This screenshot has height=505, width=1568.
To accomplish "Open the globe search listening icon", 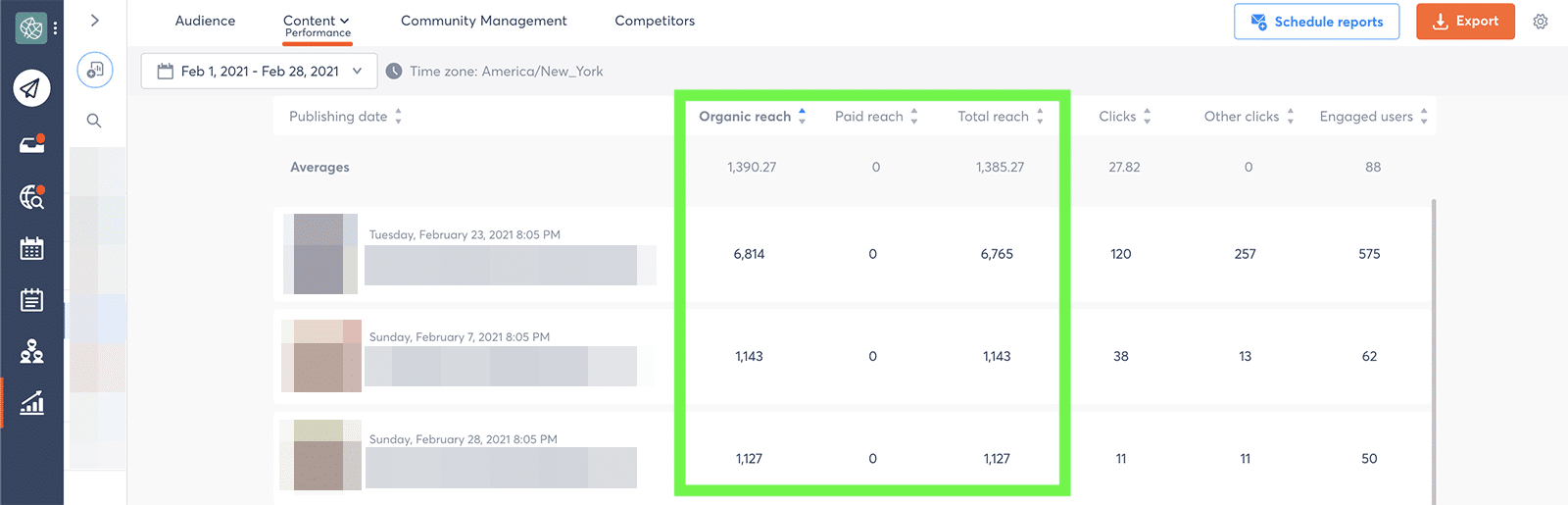I will click(x=31, y=197).
